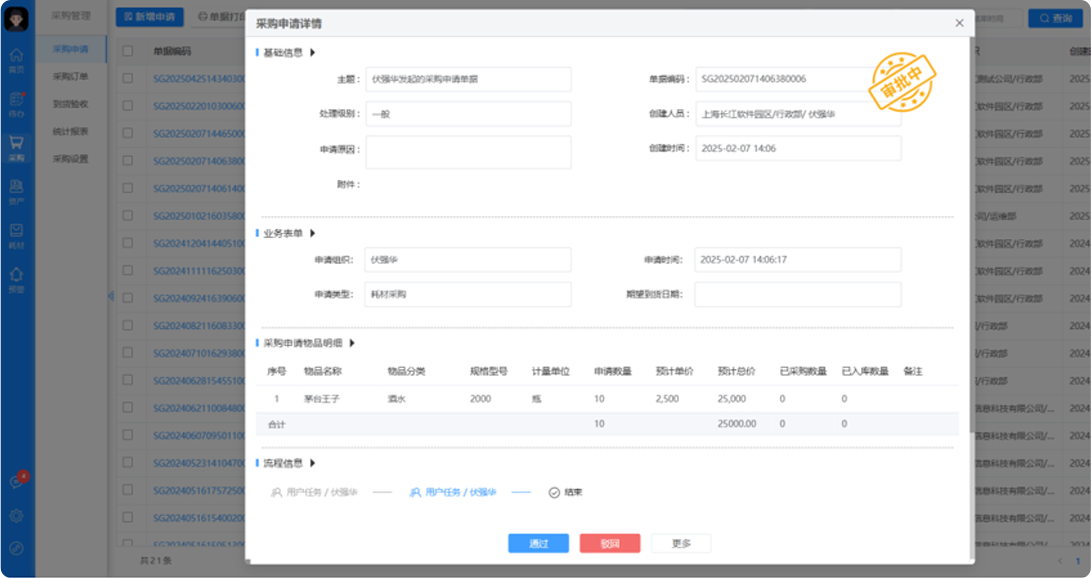This screenshot has height=578, width=1091.
Task: Collapse the 基础信息 section arrow
Action: pos(312,53)
